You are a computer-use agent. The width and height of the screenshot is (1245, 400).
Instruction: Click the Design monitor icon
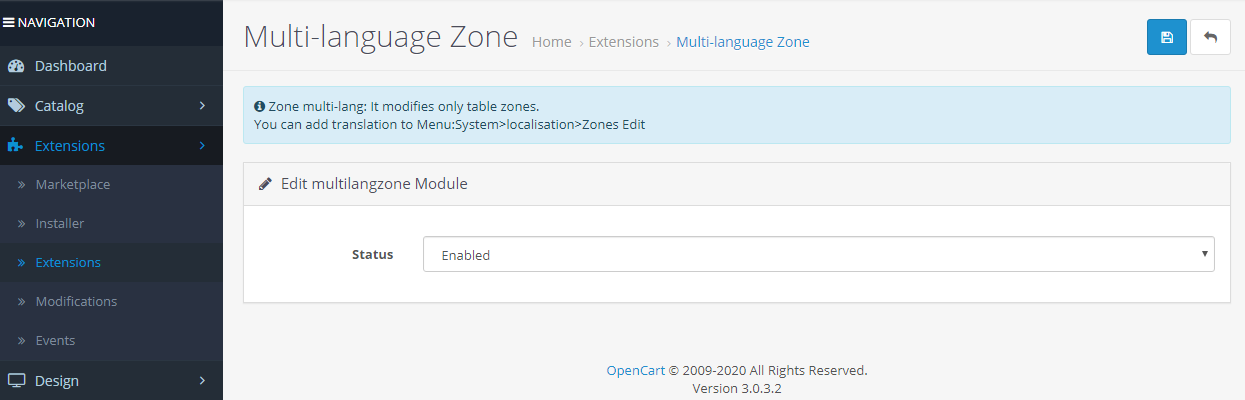15,380
